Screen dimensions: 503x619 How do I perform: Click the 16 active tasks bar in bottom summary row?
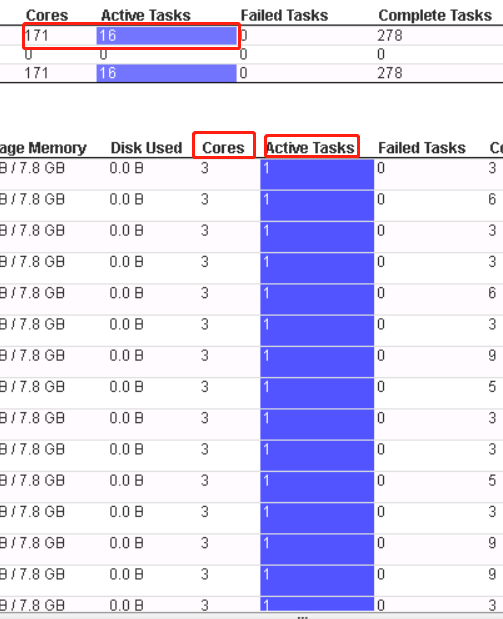pos(167,73)
